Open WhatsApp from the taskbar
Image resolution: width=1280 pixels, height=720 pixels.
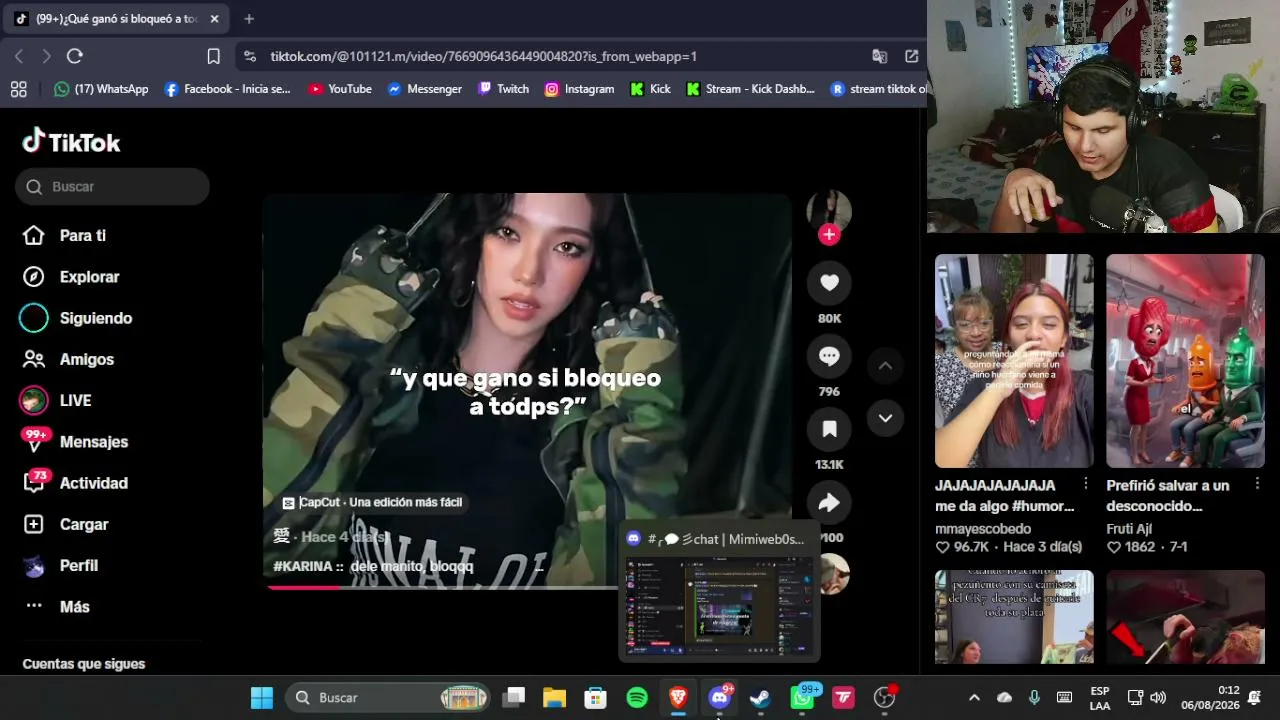tap(802, 698)
